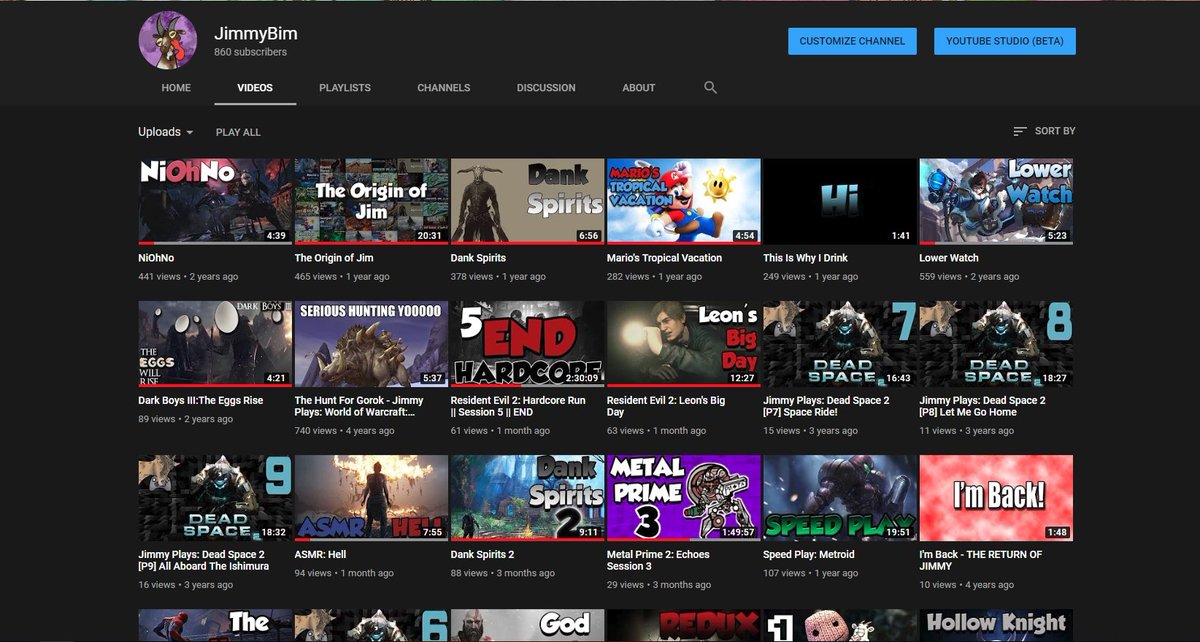1200x642 pixels.
Task: Click the Play All button
Action: [x=238, y=132]
